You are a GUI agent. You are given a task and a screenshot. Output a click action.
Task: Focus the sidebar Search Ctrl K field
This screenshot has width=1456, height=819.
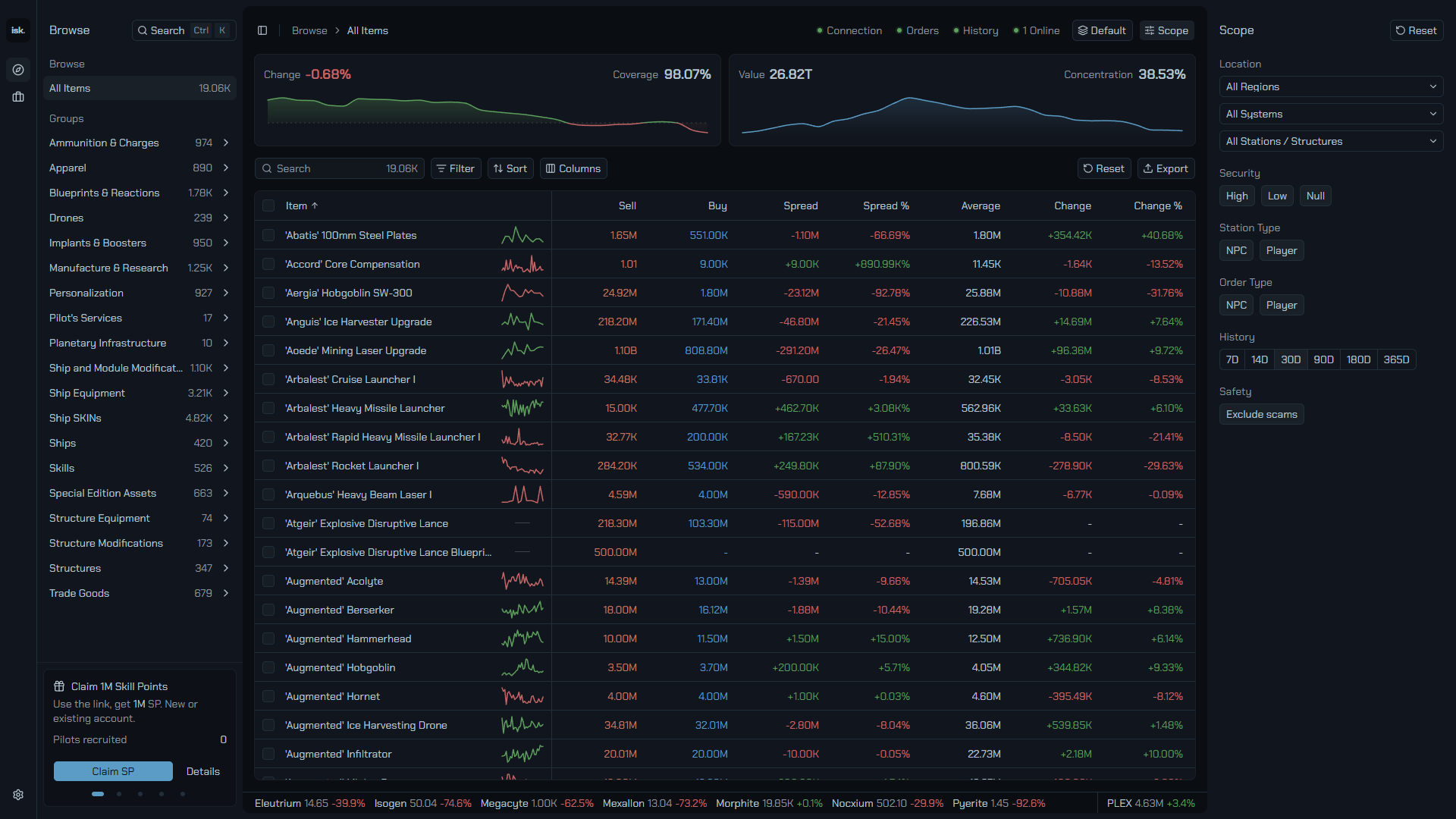[184, 30]
